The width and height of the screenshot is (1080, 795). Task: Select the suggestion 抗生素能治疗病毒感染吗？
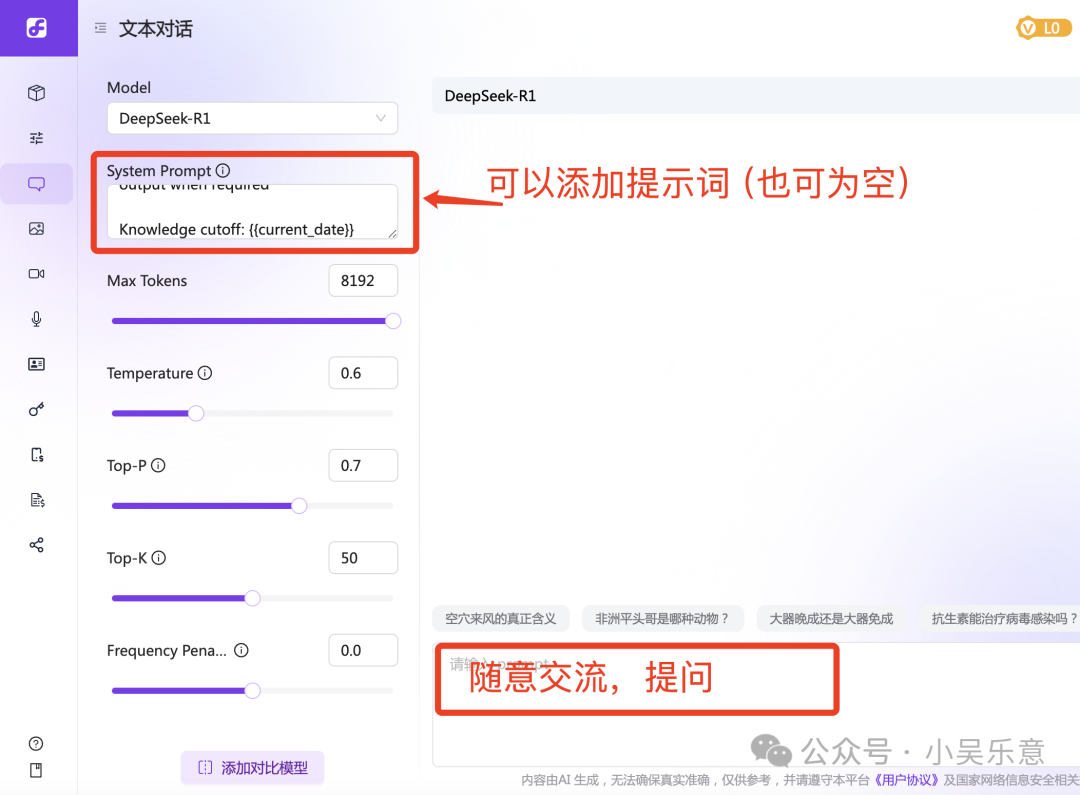(x=1001, y=619)
